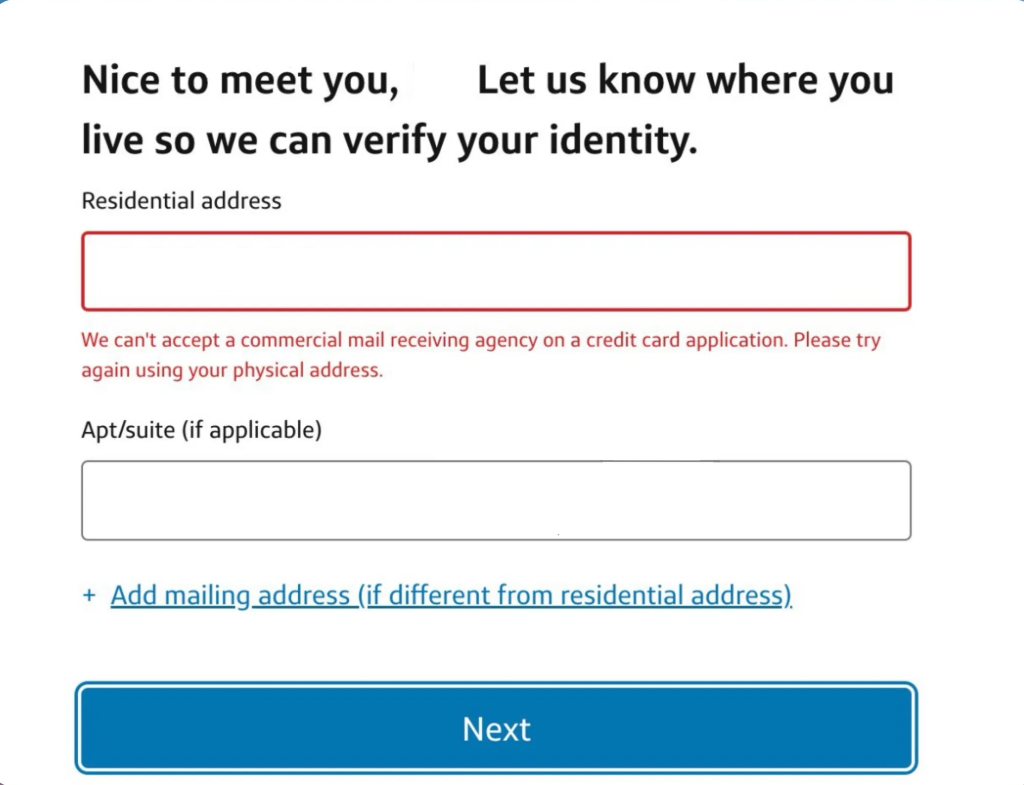This screenshot has width=1024, height=785.
Task: Open the Add mailing address link
Action: (x=450, y=596)
